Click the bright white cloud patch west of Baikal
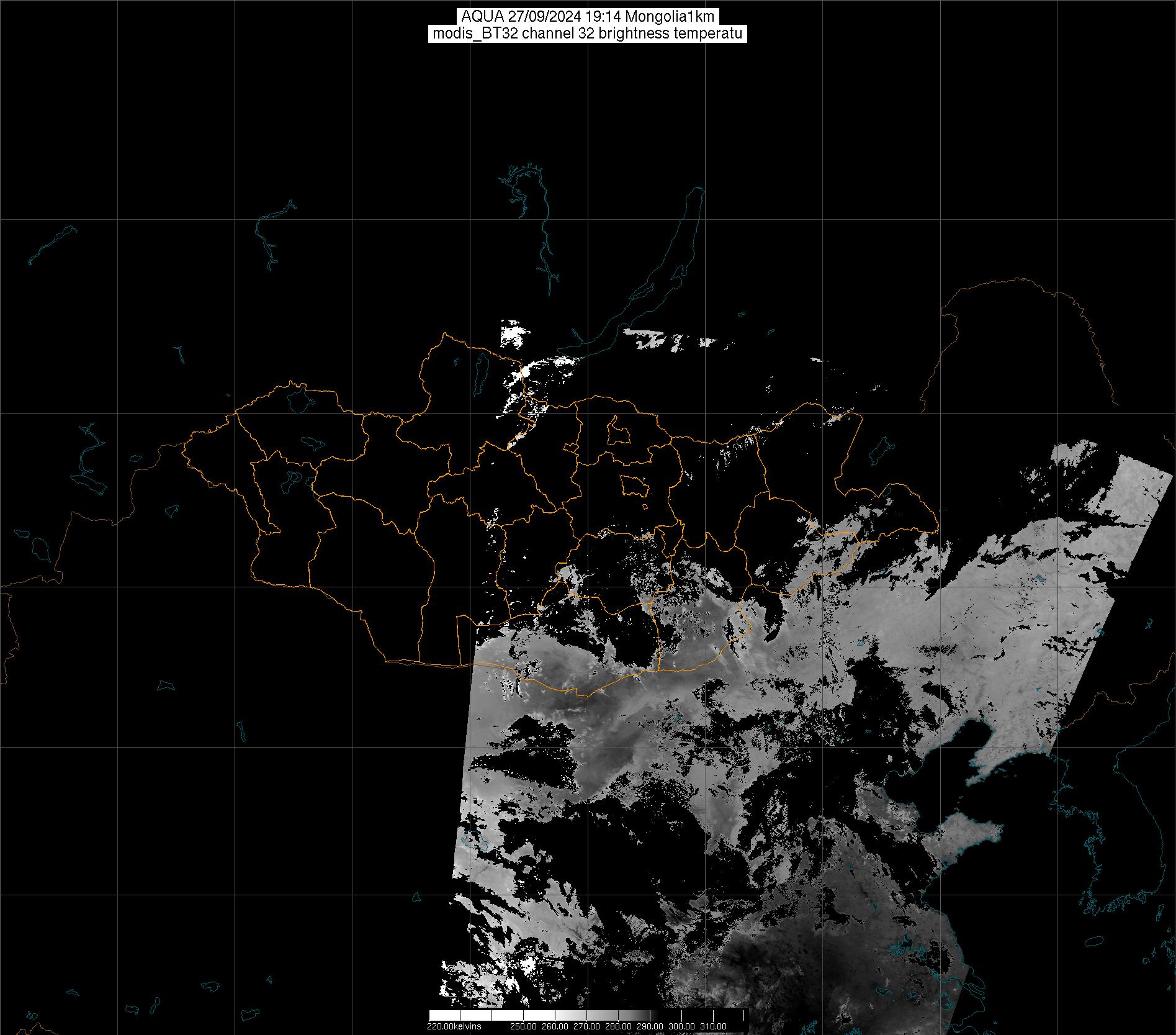The width and height of the screenshot is (1176, 1035). [x=511, y=335]
